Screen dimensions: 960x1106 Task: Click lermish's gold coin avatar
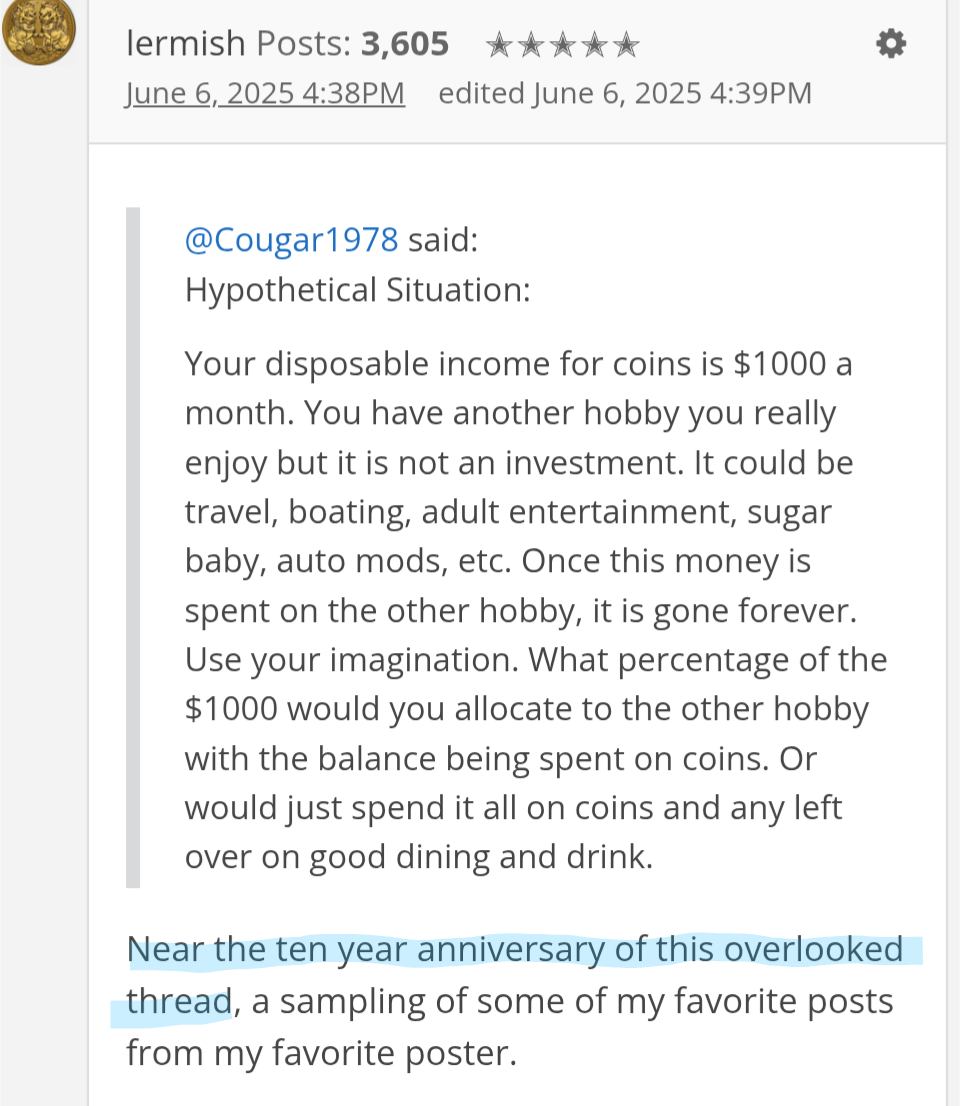click(39, 31)
